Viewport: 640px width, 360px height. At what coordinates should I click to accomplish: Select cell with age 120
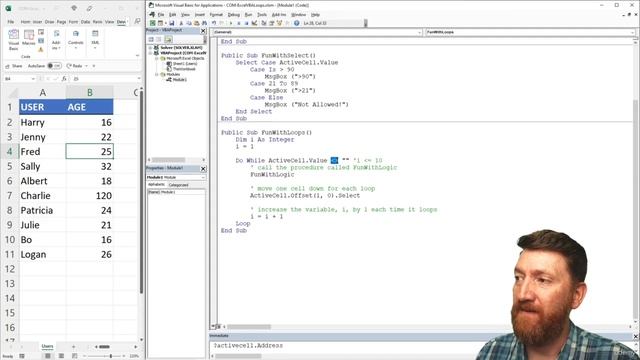89,196
